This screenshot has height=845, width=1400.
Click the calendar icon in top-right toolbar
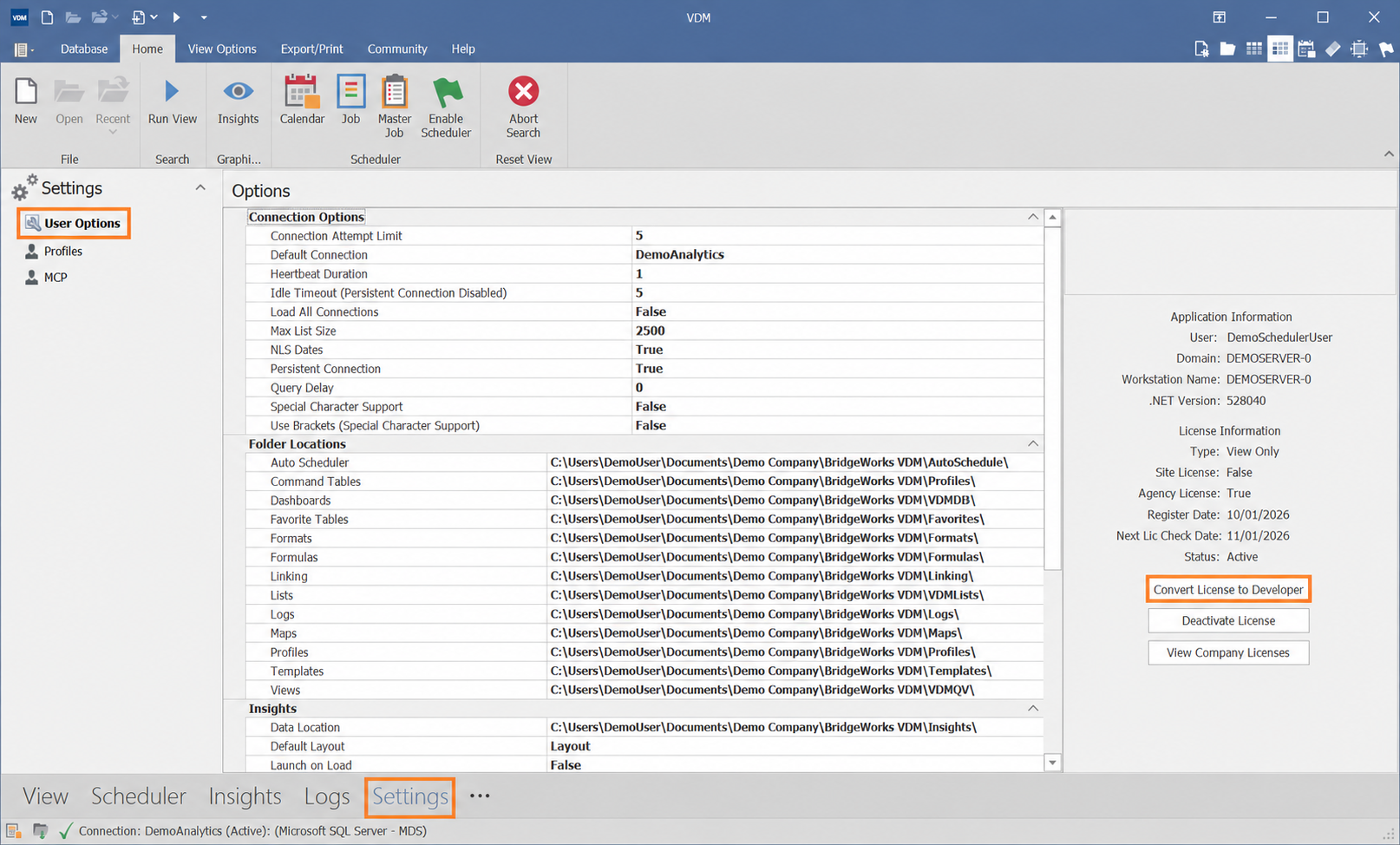coord(1306,49)
